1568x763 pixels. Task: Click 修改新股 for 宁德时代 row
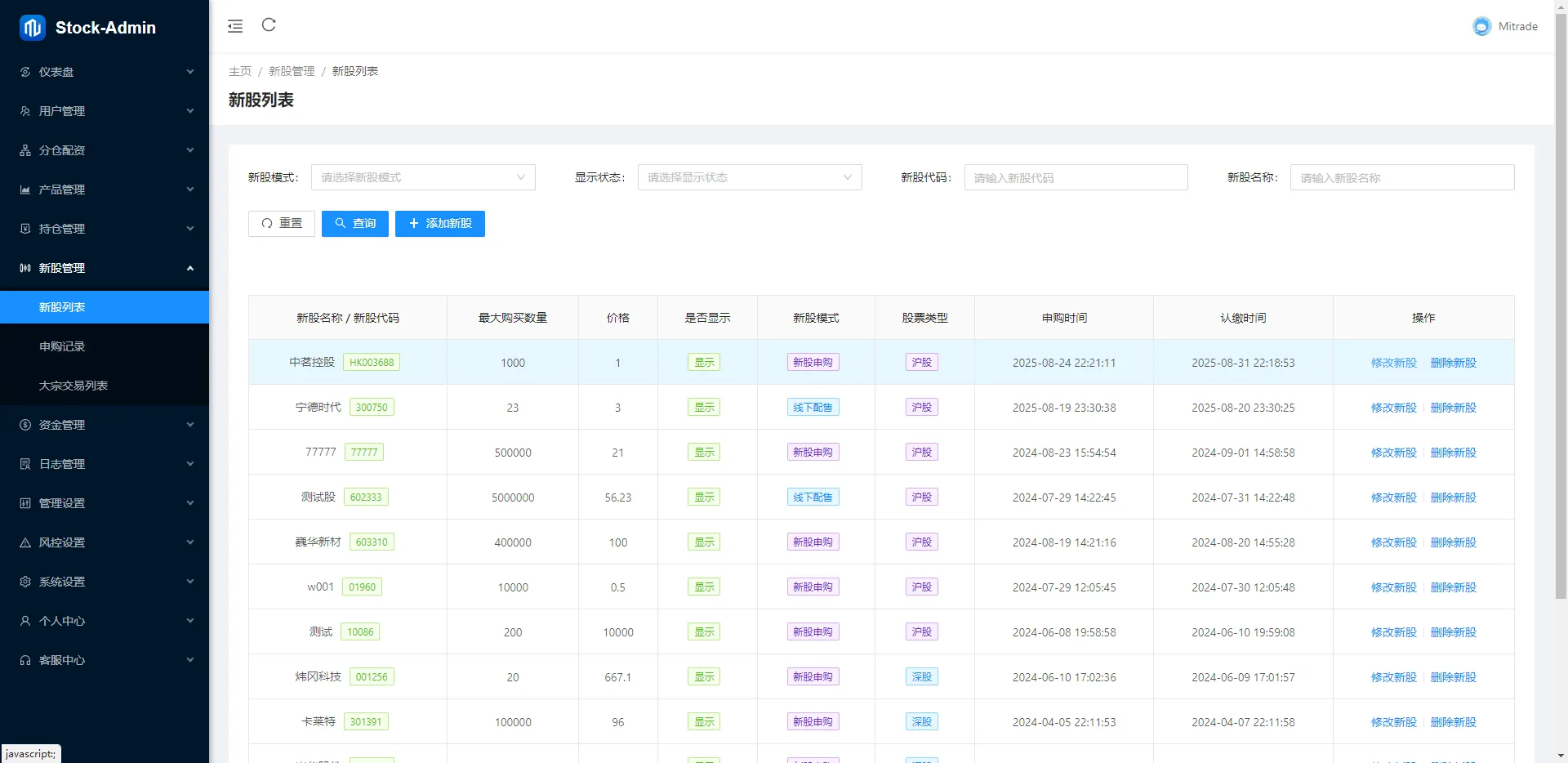pos(1393,408)
